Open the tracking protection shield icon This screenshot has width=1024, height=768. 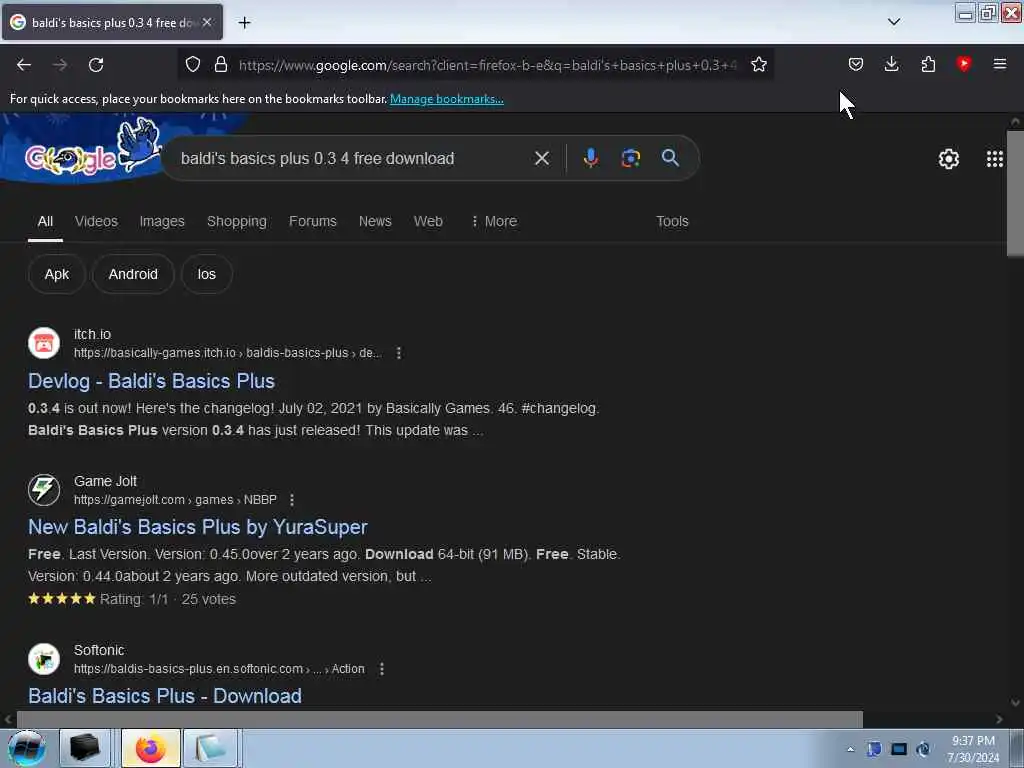point(193,64)
